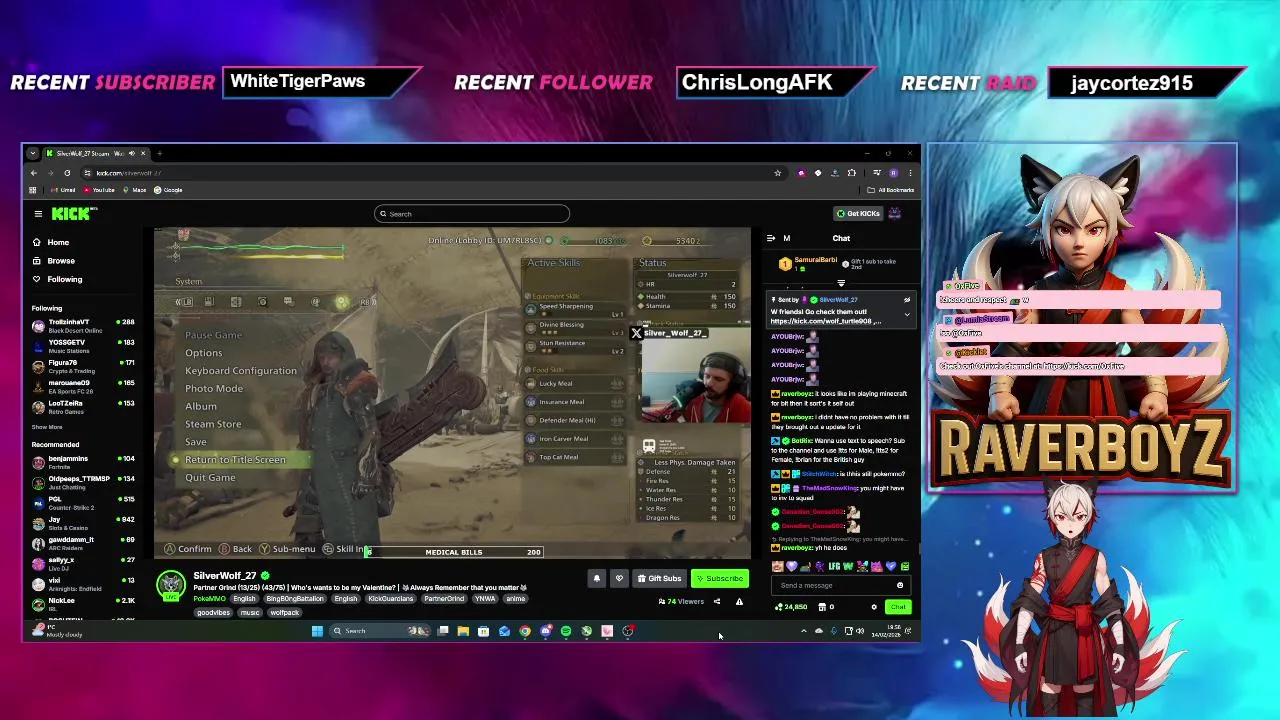
Task: Open the Gmail bookmark
Action: tap(64, 190)
